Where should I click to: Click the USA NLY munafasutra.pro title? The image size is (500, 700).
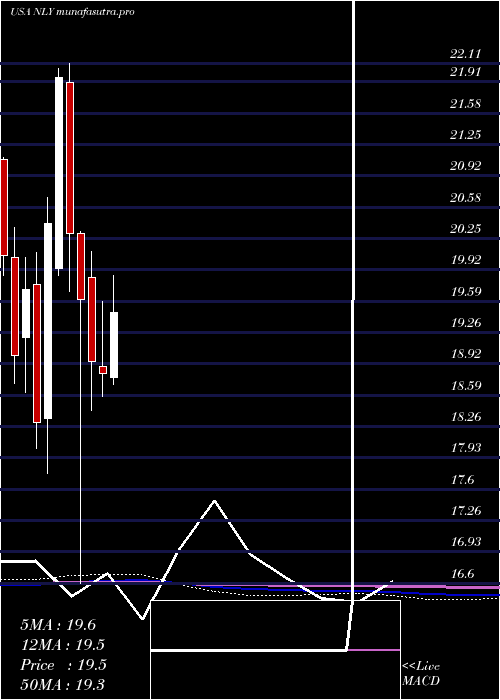(x=72, y=12)
